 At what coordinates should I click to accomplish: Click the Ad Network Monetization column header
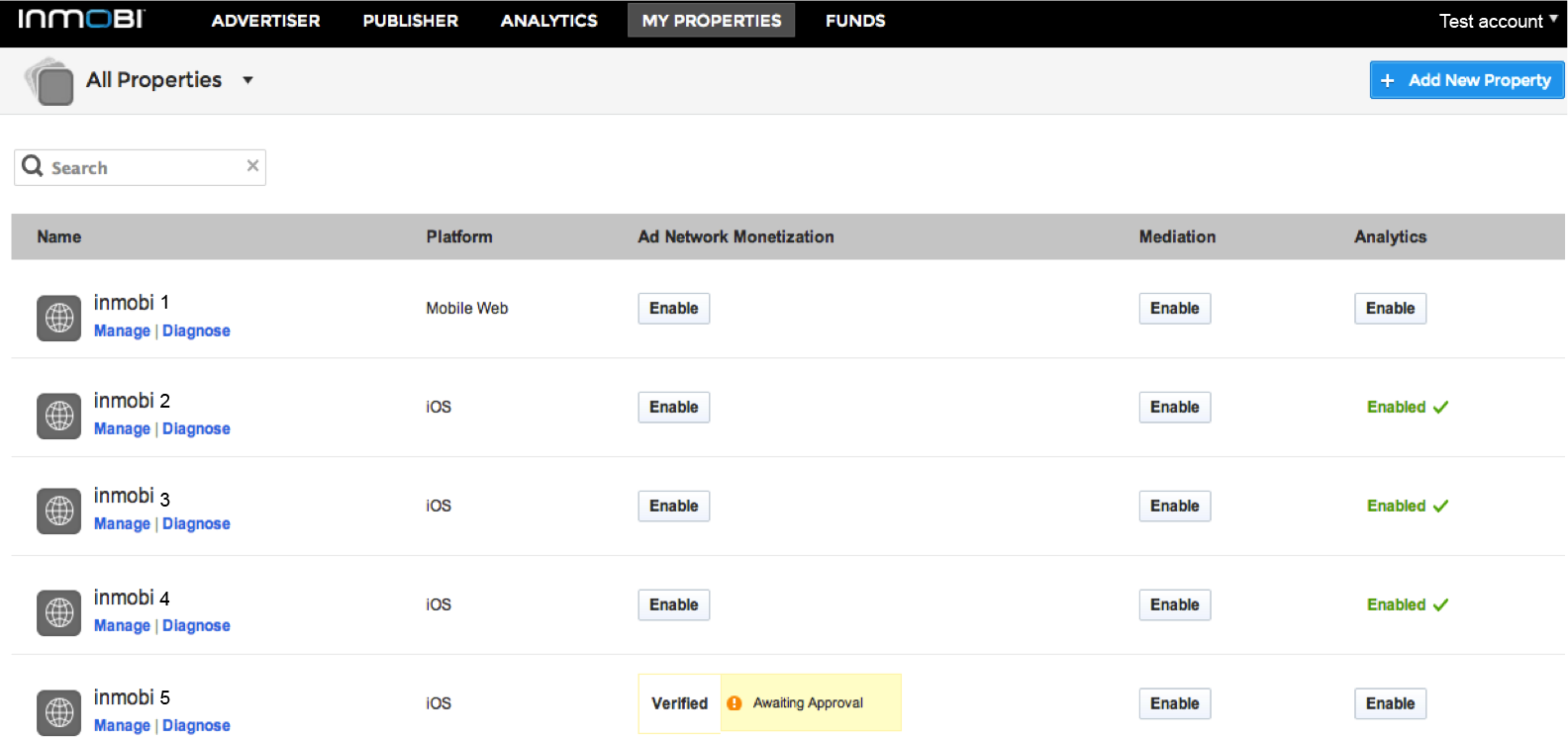(735, 236)
